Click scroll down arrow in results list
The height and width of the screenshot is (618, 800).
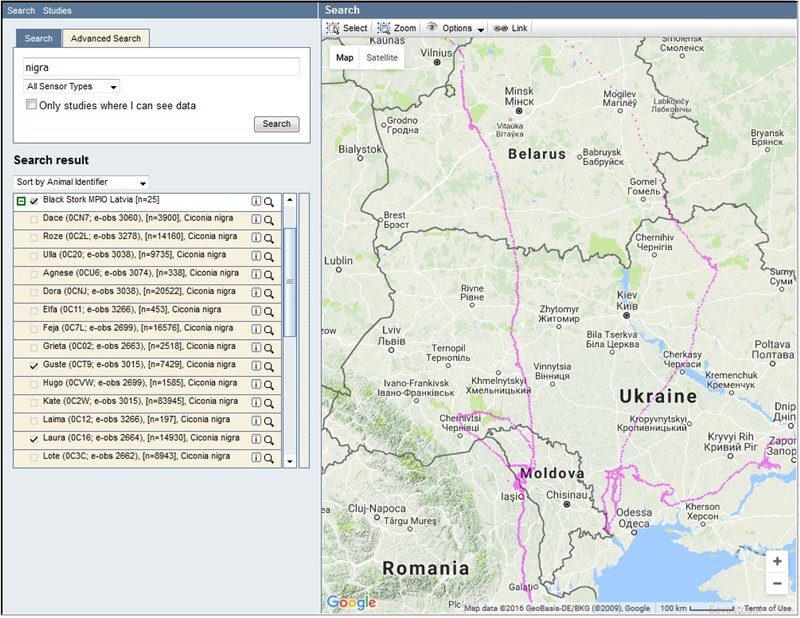click(x=290, y=461)
